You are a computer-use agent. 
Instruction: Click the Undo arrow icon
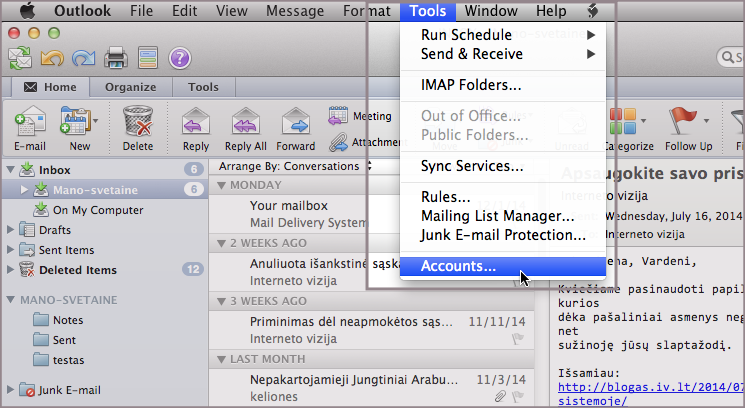pos(51,57)
